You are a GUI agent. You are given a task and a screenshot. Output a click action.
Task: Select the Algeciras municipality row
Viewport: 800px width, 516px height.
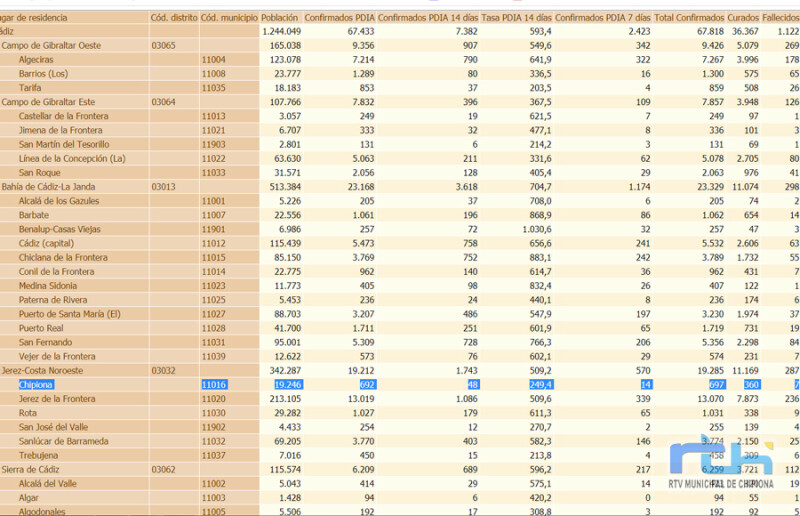point(400,60)
